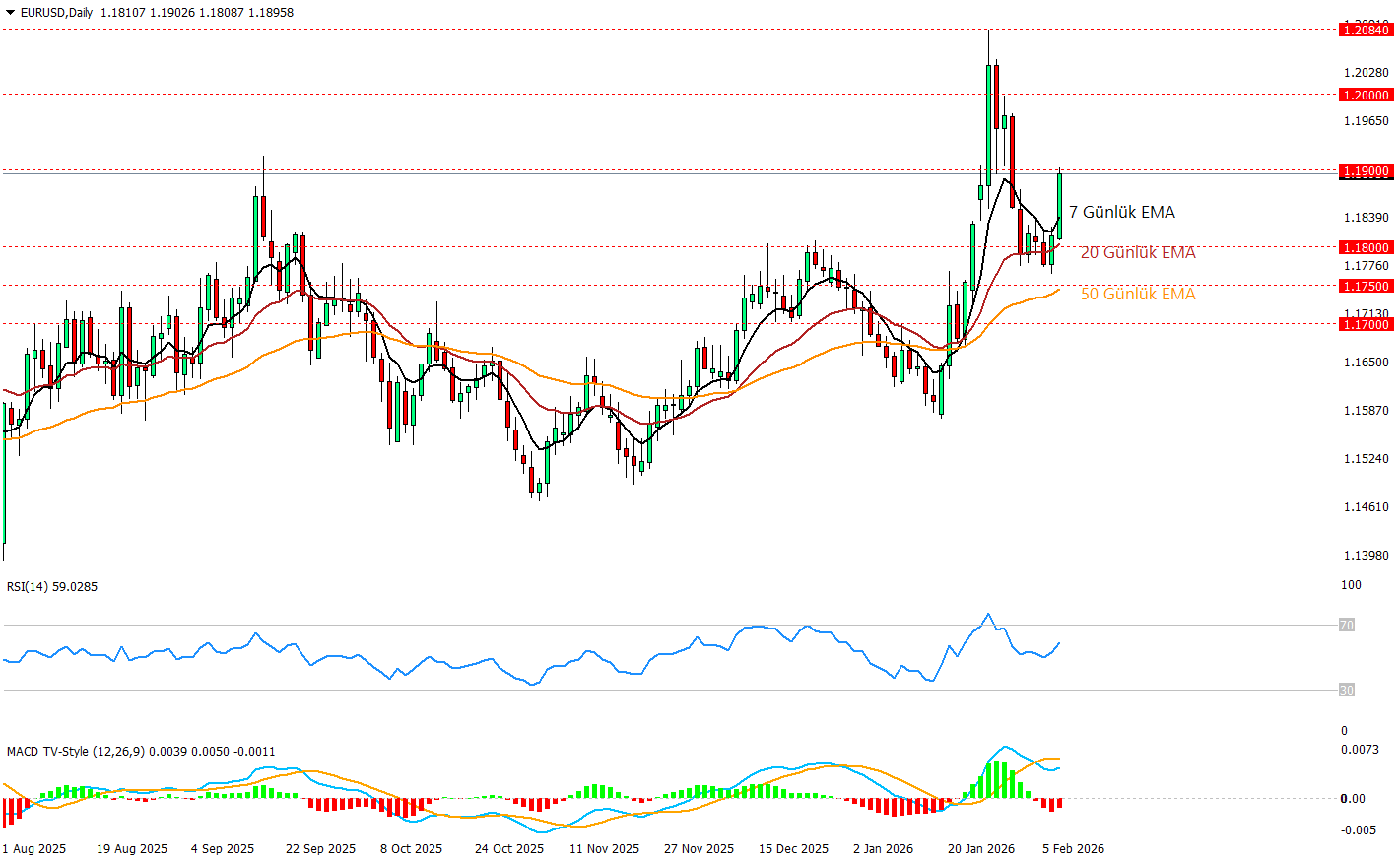Click the EURUSD,Daily chart title text
1400x861 pixels.
(x=57, y=13)
